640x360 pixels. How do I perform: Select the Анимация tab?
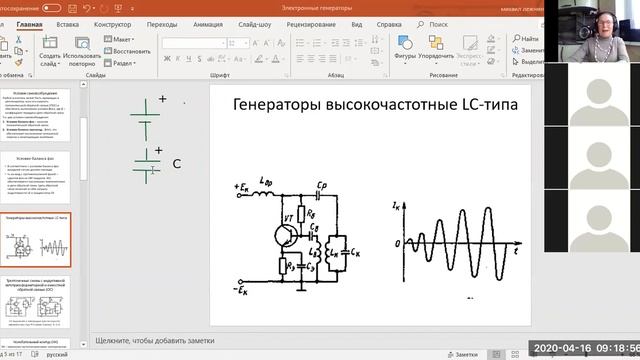208,24
